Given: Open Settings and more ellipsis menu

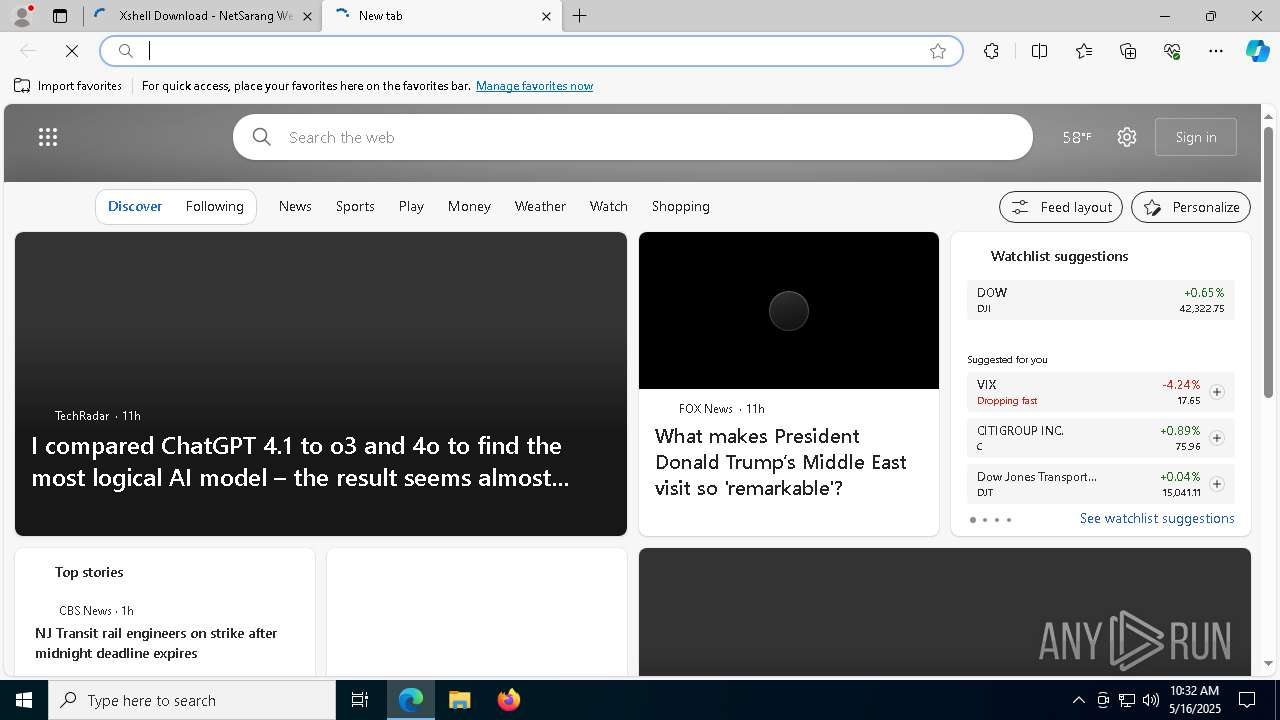Looking at the screenshot, I should (x=1216, y=51).
